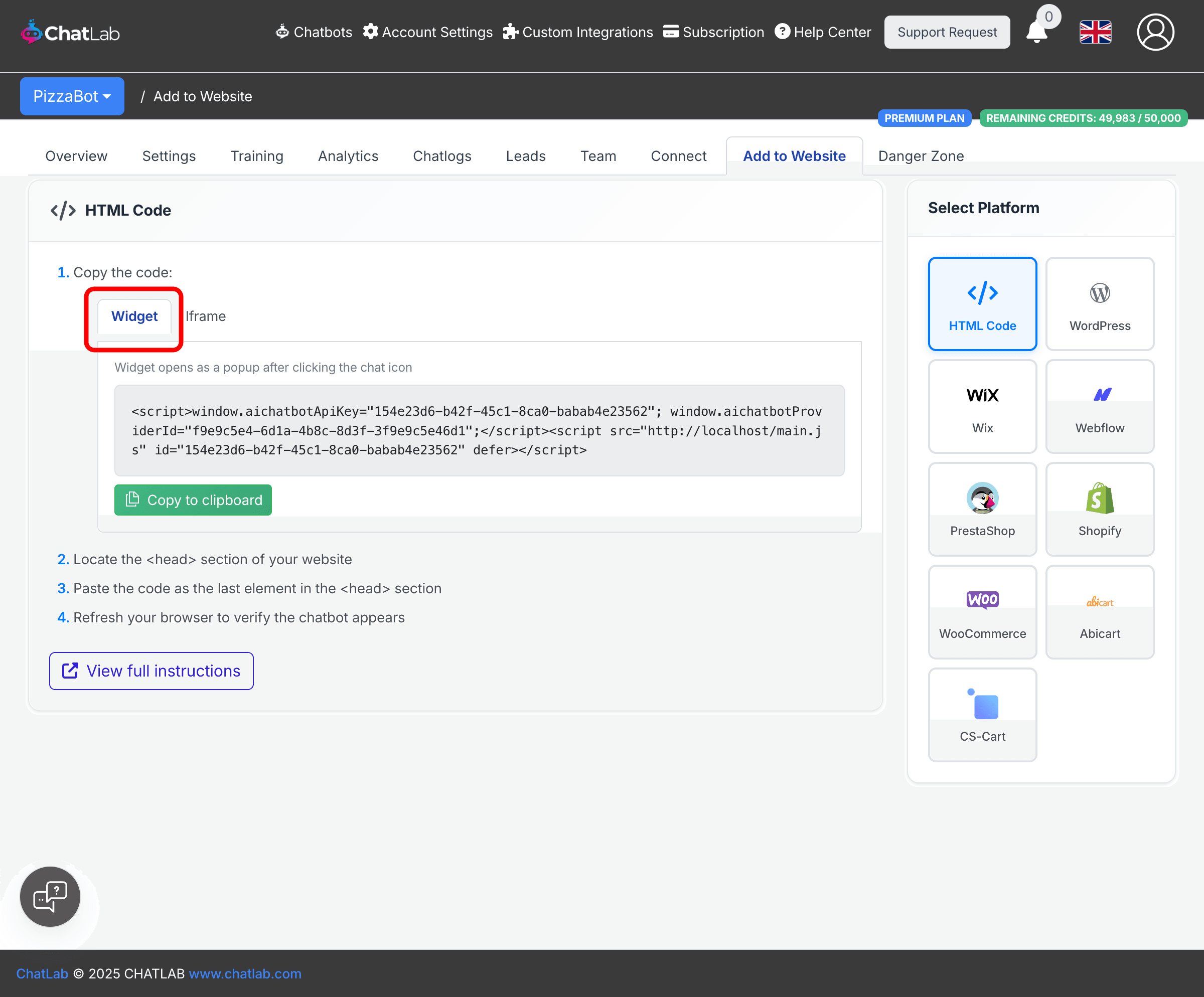Screen dimensions: 1204x997
Task: Select the CS-Cart platform tile
Action: [982, 715]
